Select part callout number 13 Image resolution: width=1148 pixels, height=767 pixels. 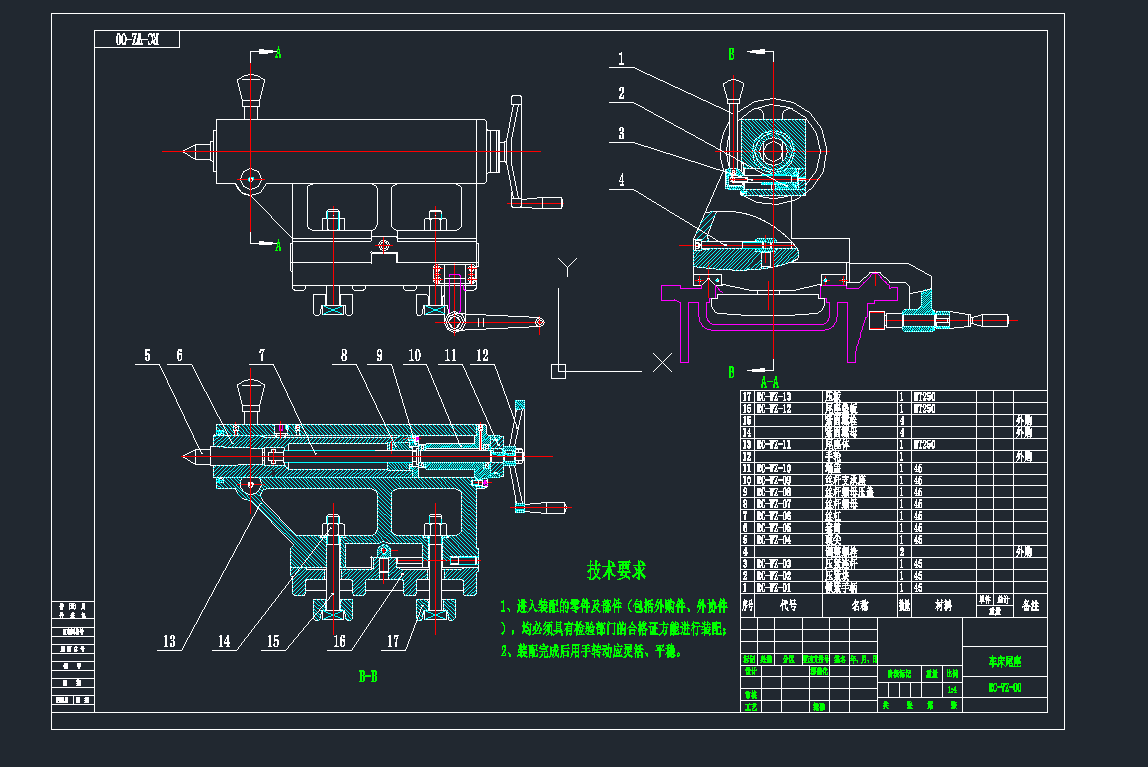pyautogui.click(x=170, y=642)
